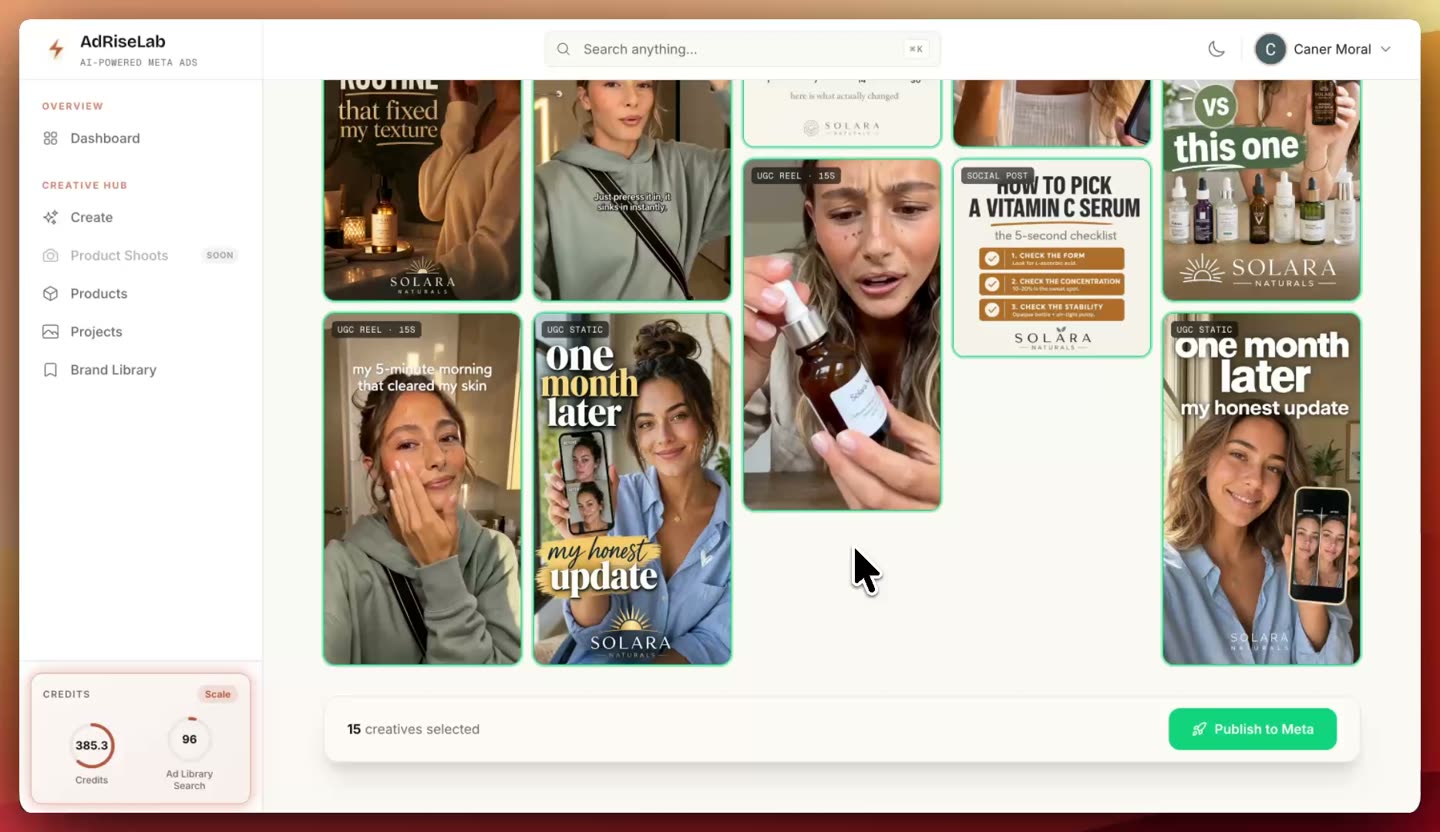This screenshot has height=832, width=1440.
Task: Click the Brand Library bookmark icon
Action: [x=50, y=369]
